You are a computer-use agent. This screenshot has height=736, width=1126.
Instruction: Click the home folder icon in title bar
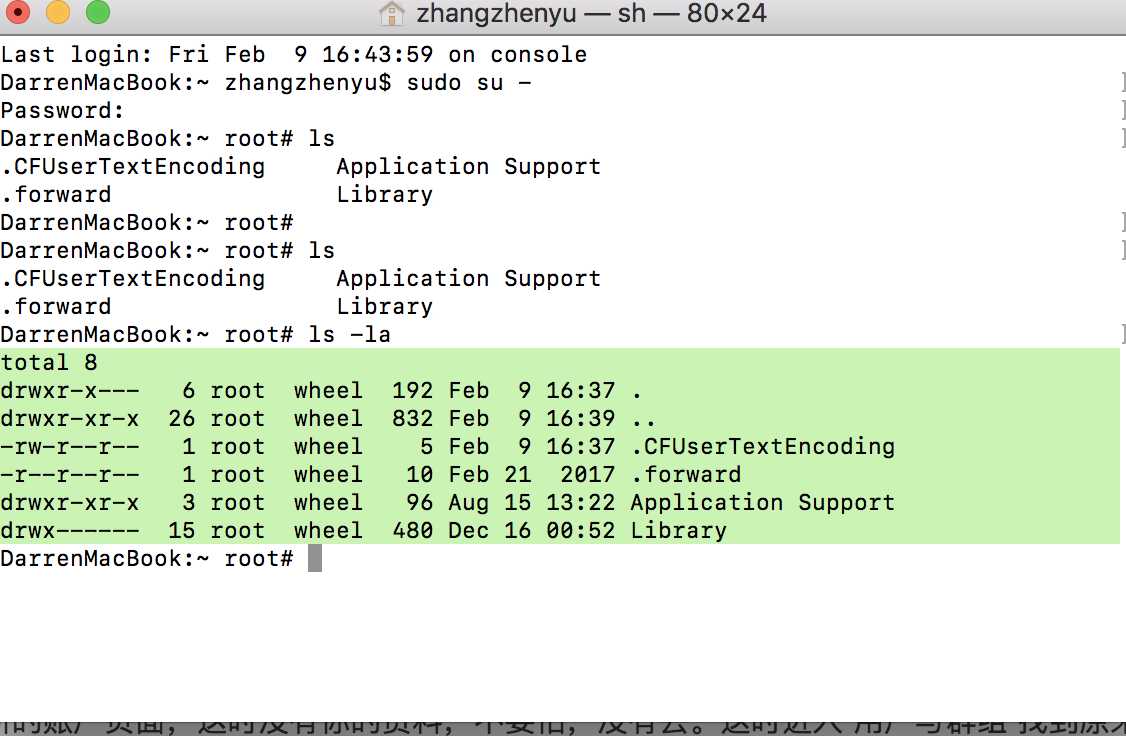(x=392, y=14)
